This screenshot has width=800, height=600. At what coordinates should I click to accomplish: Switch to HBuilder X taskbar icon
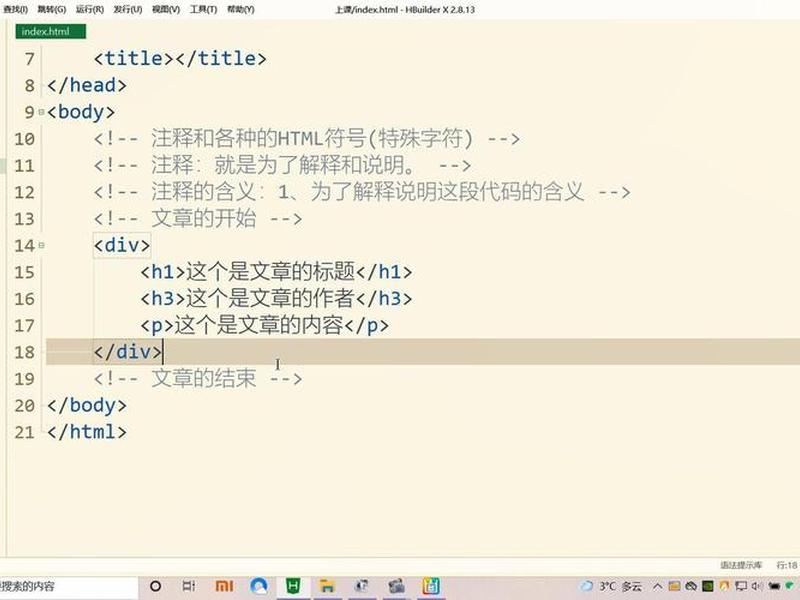click(293, 586)
